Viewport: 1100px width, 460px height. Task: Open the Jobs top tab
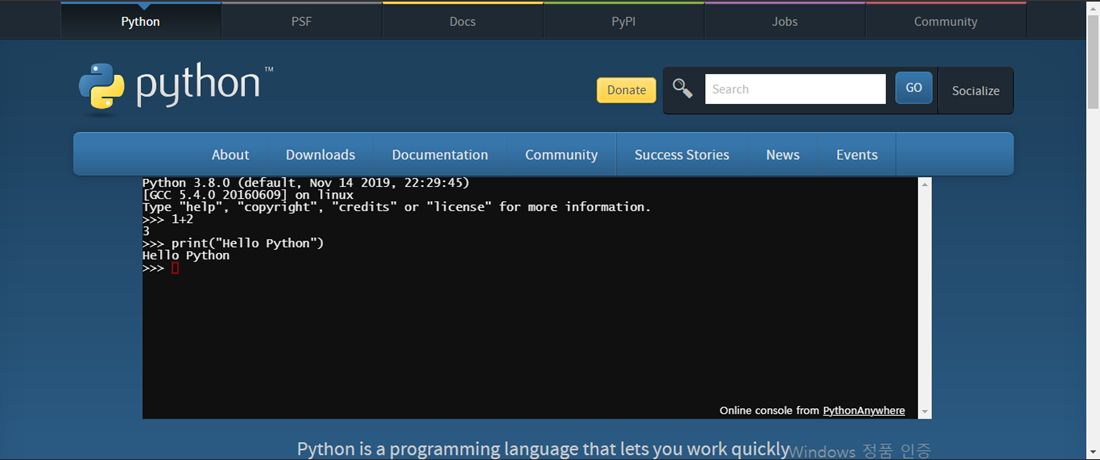point(785,21)
